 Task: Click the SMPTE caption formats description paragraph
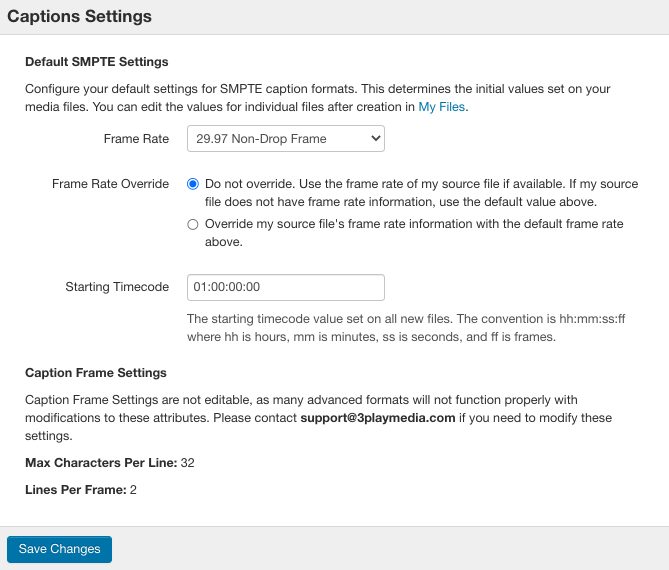(317, 98)
